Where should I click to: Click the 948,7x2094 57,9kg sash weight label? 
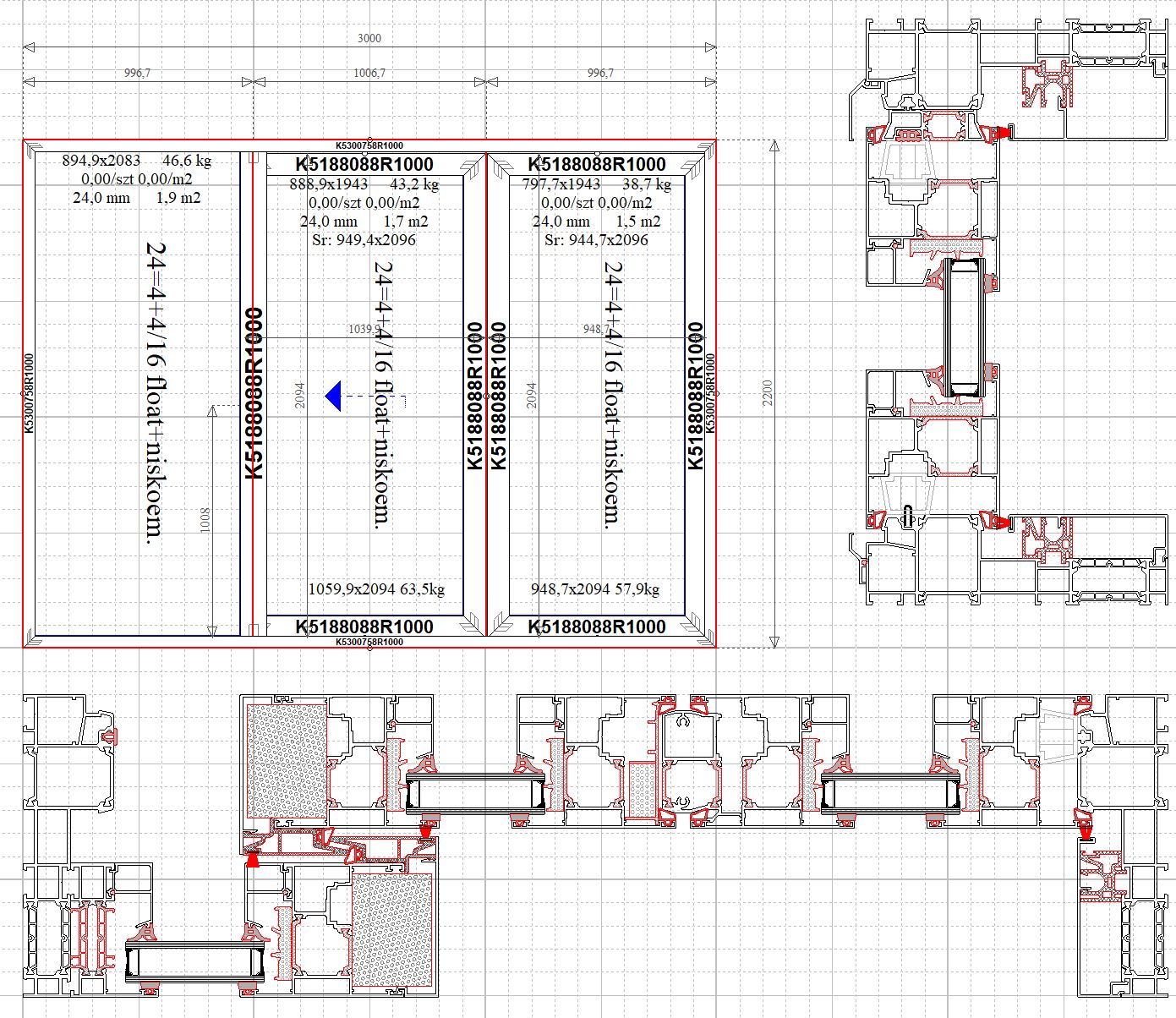click(x=595, y=589)
